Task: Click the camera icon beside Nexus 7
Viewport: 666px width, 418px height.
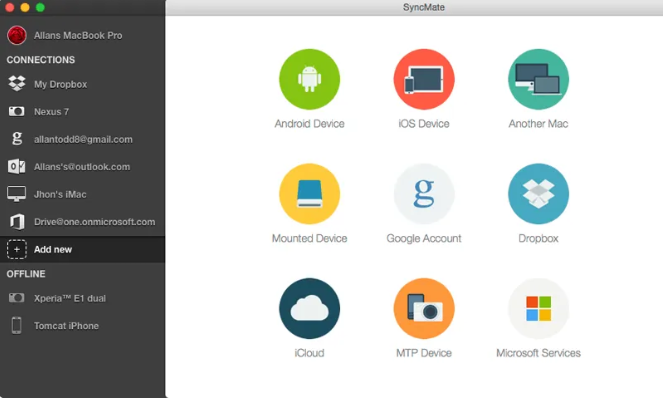Action: pos(17,111)
